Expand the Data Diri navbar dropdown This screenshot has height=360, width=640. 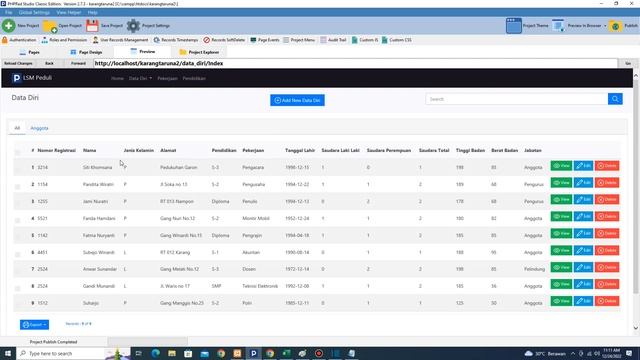140,78
